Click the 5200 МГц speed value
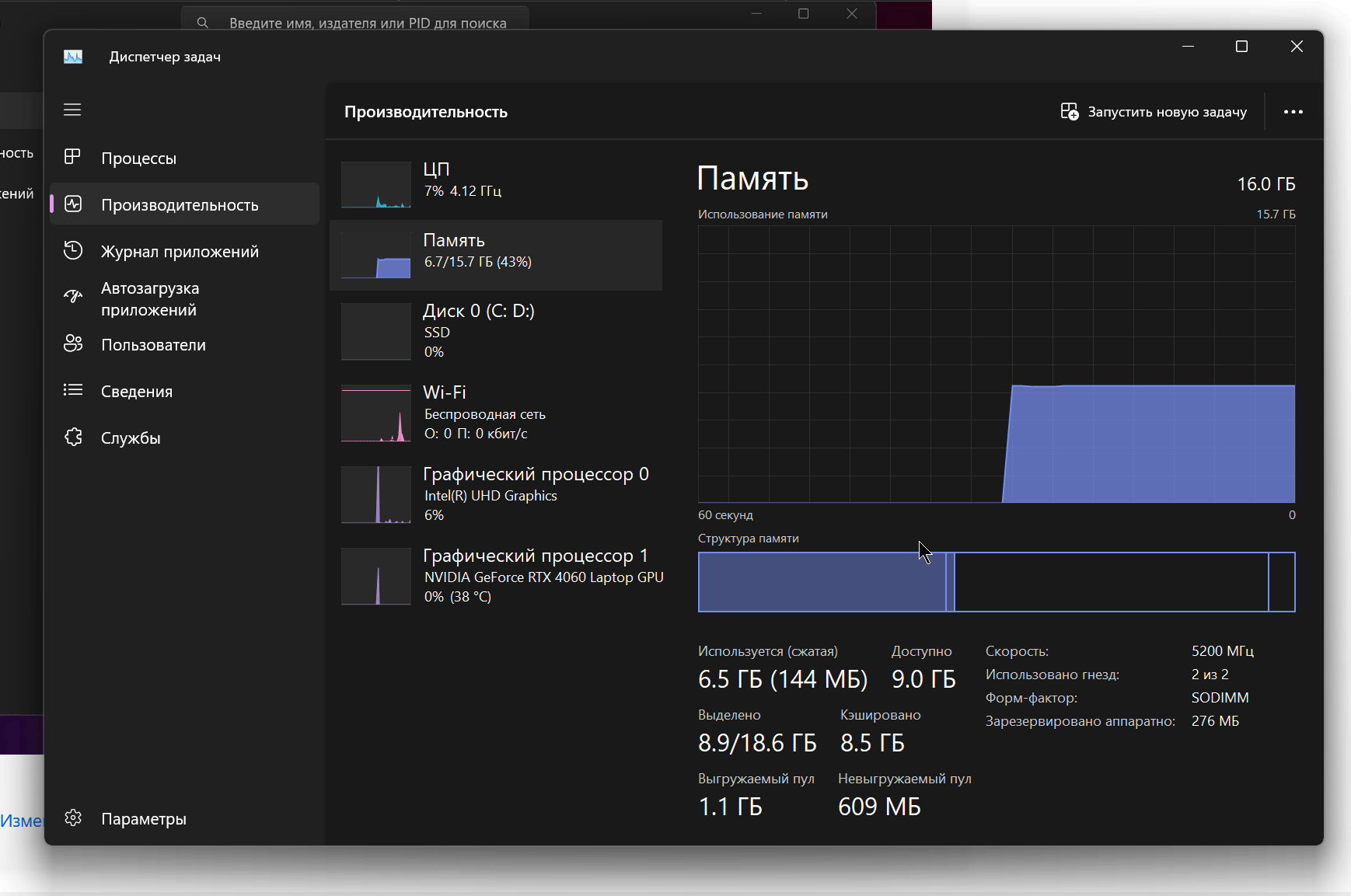 coord(1223,651)
